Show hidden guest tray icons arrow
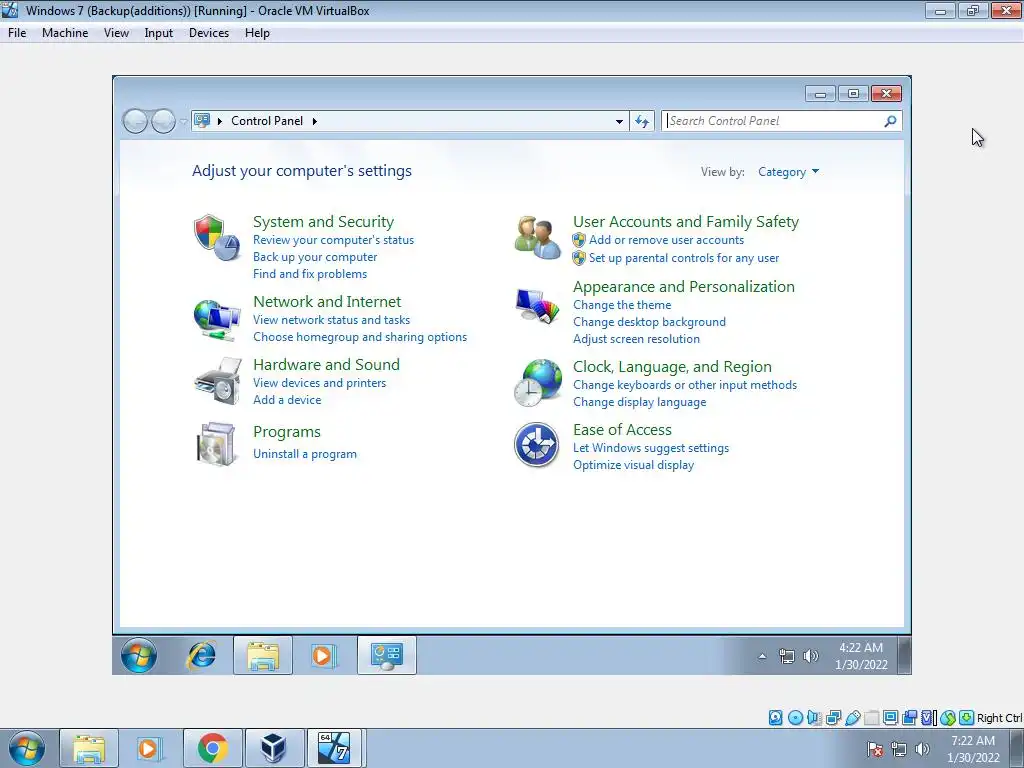 click(762, 656)
